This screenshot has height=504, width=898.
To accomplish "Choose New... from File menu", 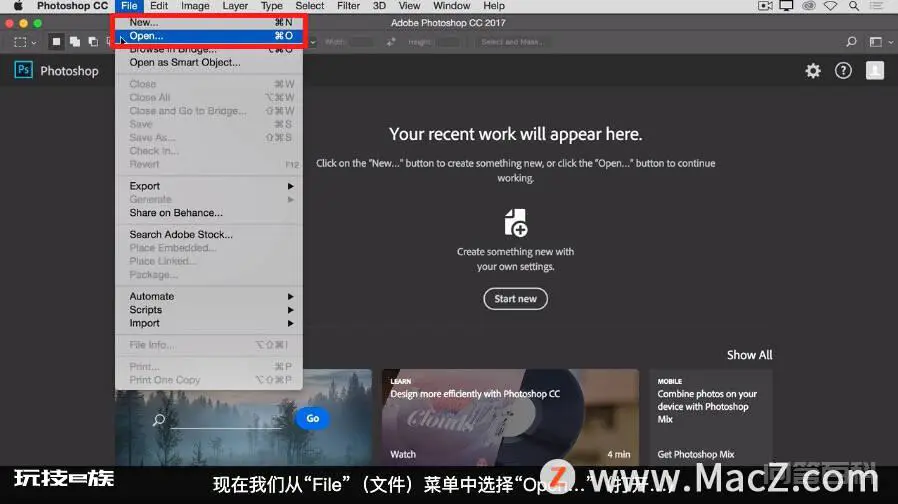I will click(209, 22).
